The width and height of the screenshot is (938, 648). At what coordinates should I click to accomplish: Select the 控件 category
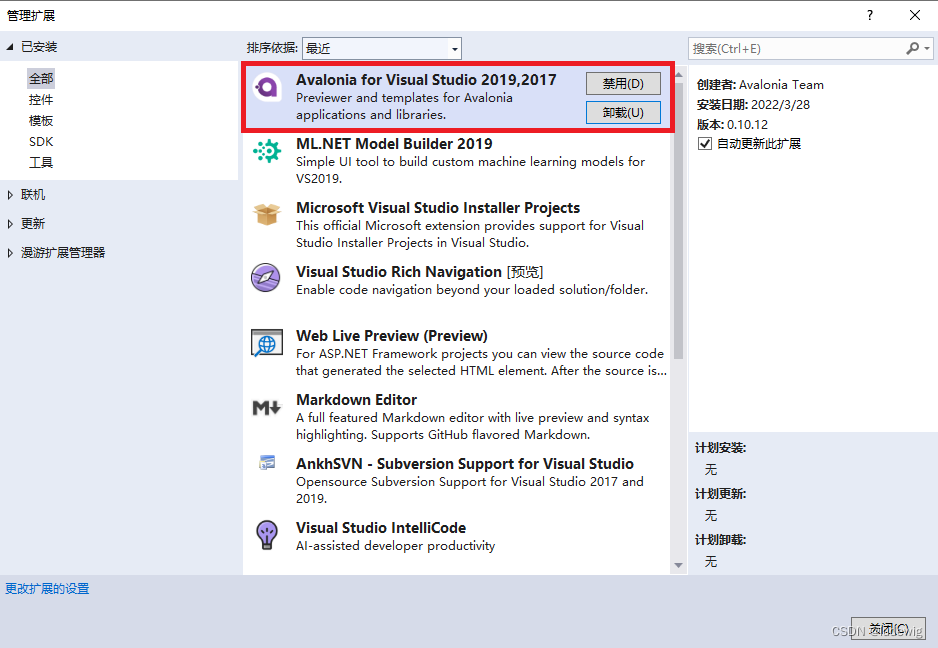[41, 100]
